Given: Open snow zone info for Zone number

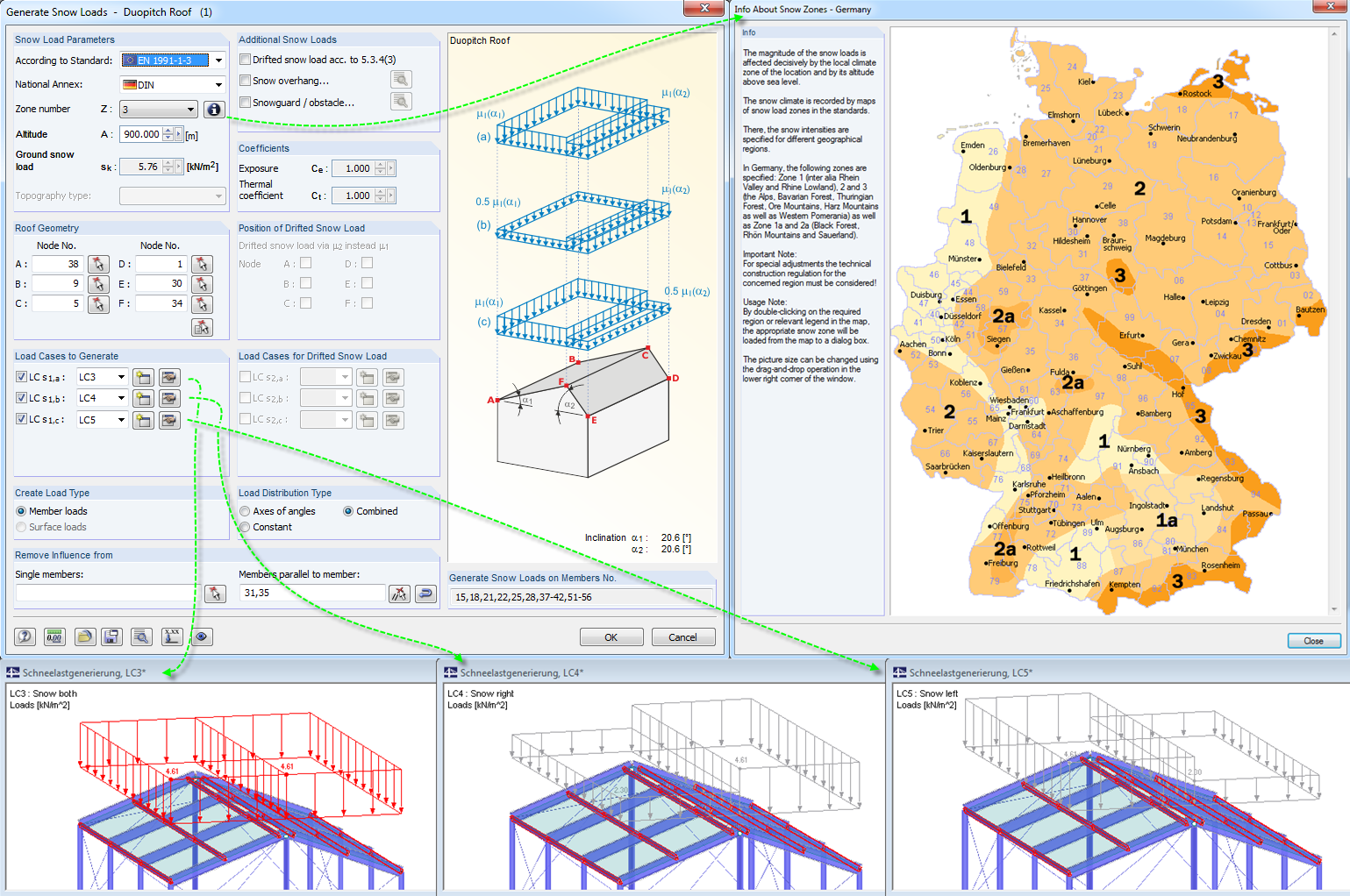Looking at the screenshot, I should (213, 110).
